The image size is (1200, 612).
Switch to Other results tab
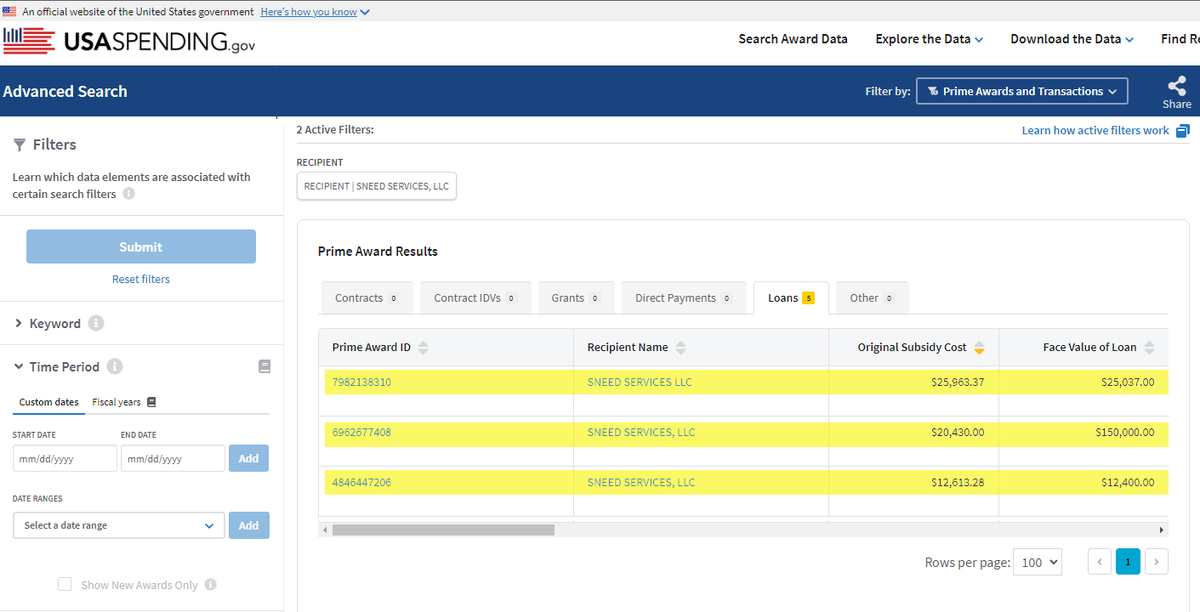872,298
